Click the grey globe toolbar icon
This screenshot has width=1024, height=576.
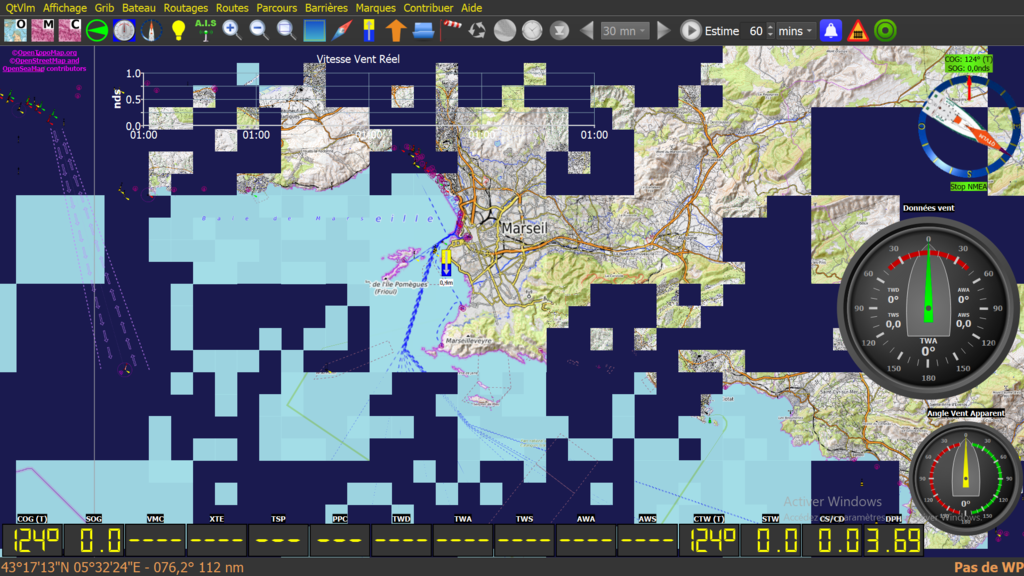point(505,31)
